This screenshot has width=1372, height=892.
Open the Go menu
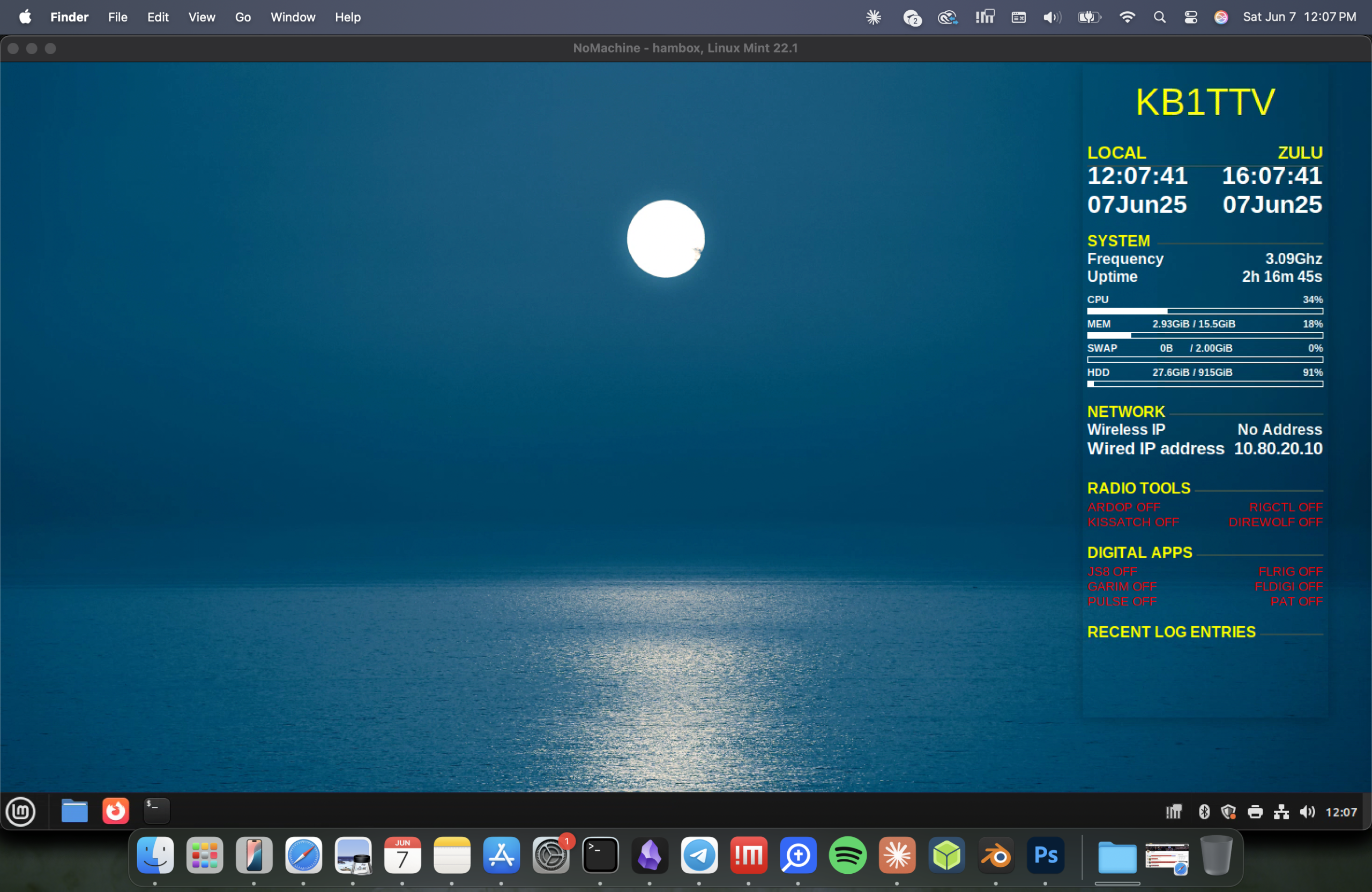tap(243, 17)
